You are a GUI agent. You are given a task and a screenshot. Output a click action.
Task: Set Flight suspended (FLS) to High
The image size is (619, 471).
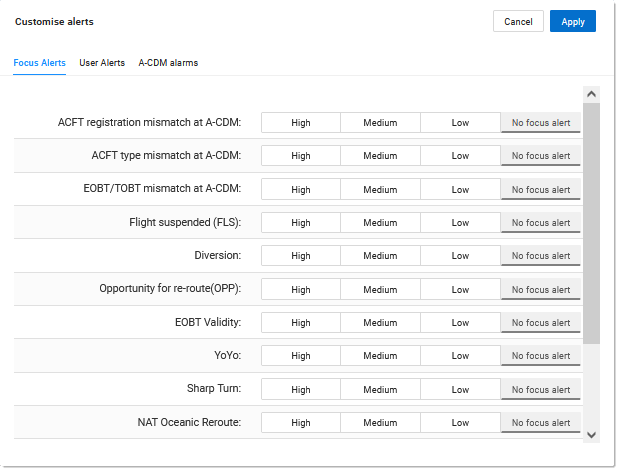(301, 223)
